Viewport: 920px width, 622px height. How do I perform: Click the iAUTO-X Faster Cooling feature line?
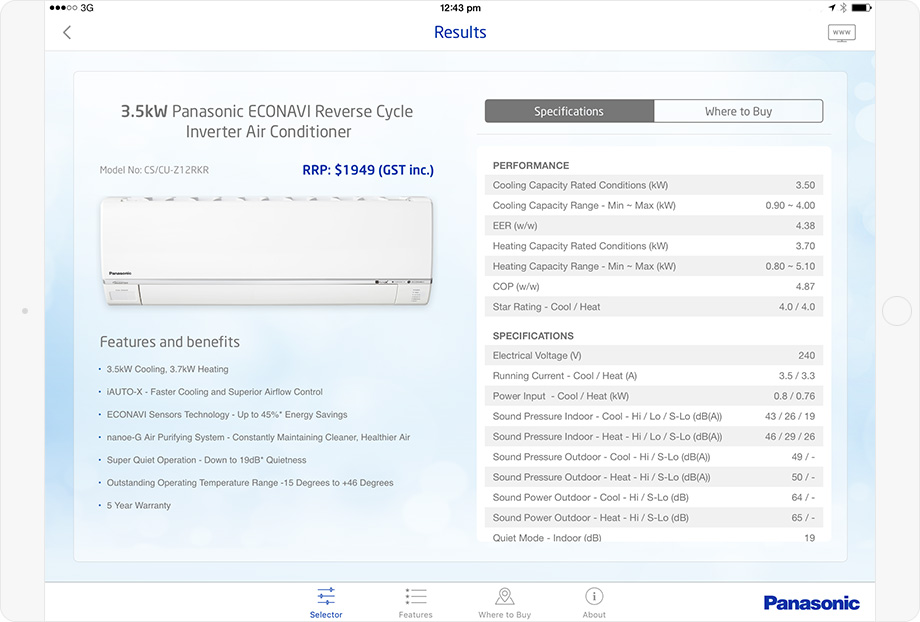click(x=215, y=392)
